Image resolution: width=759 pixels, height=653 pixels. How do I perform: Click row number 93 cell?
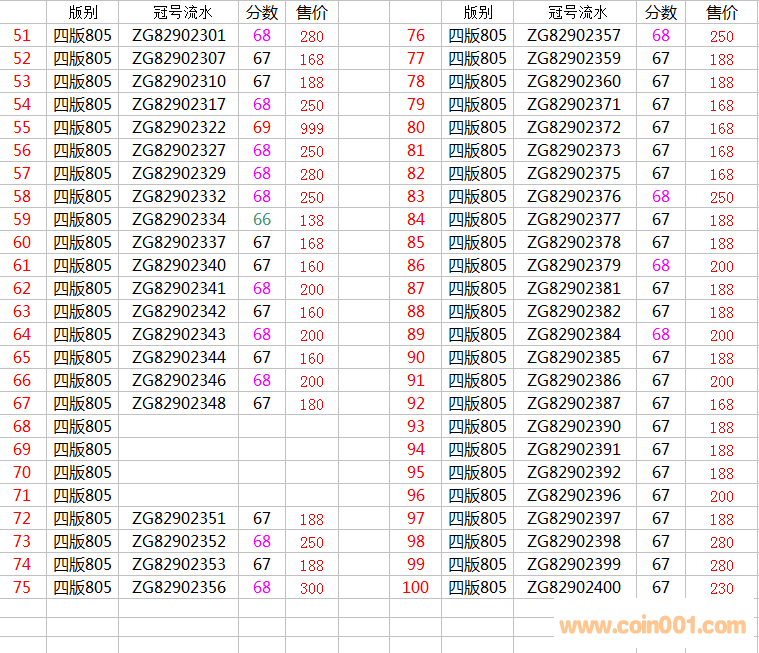415,427
